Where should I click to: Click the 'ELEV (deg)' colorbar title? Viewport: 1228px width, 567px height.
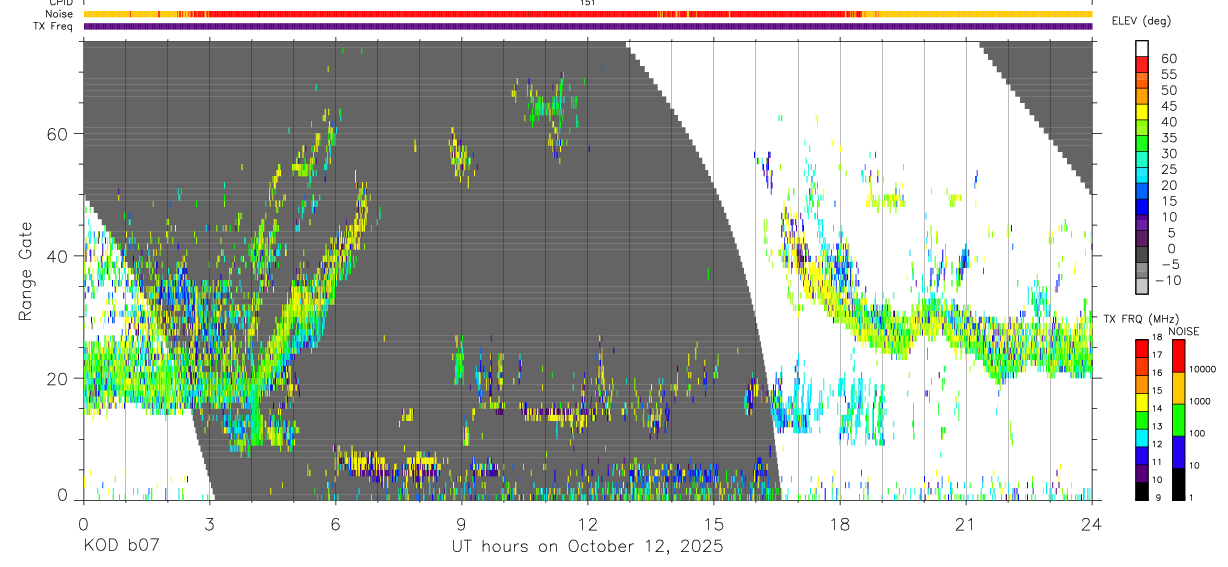pyautogui.click(x=1143, y=20)
